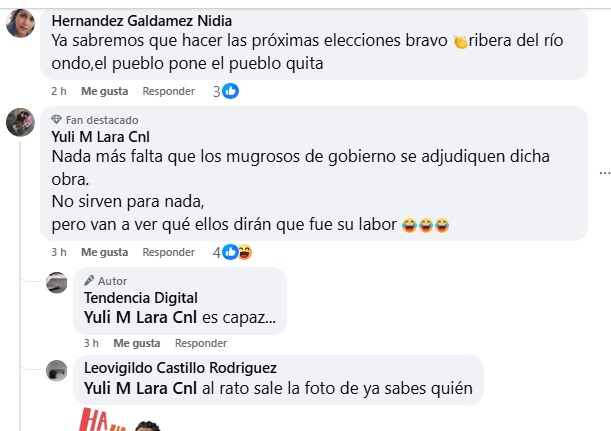The image size is (611, 431).
Task: Open Tendencia Digital's avatar in reply
Action: click(57, 282)
